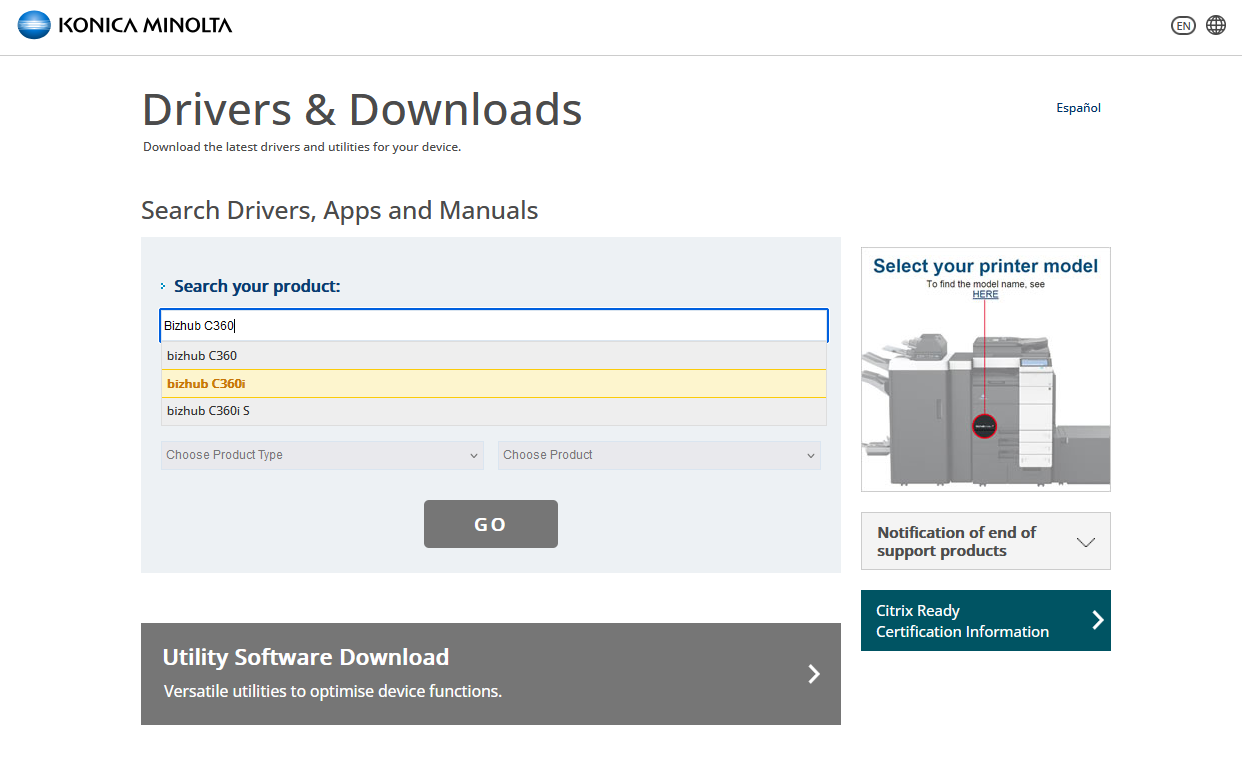Open the Choose Product dropdown

659,455
